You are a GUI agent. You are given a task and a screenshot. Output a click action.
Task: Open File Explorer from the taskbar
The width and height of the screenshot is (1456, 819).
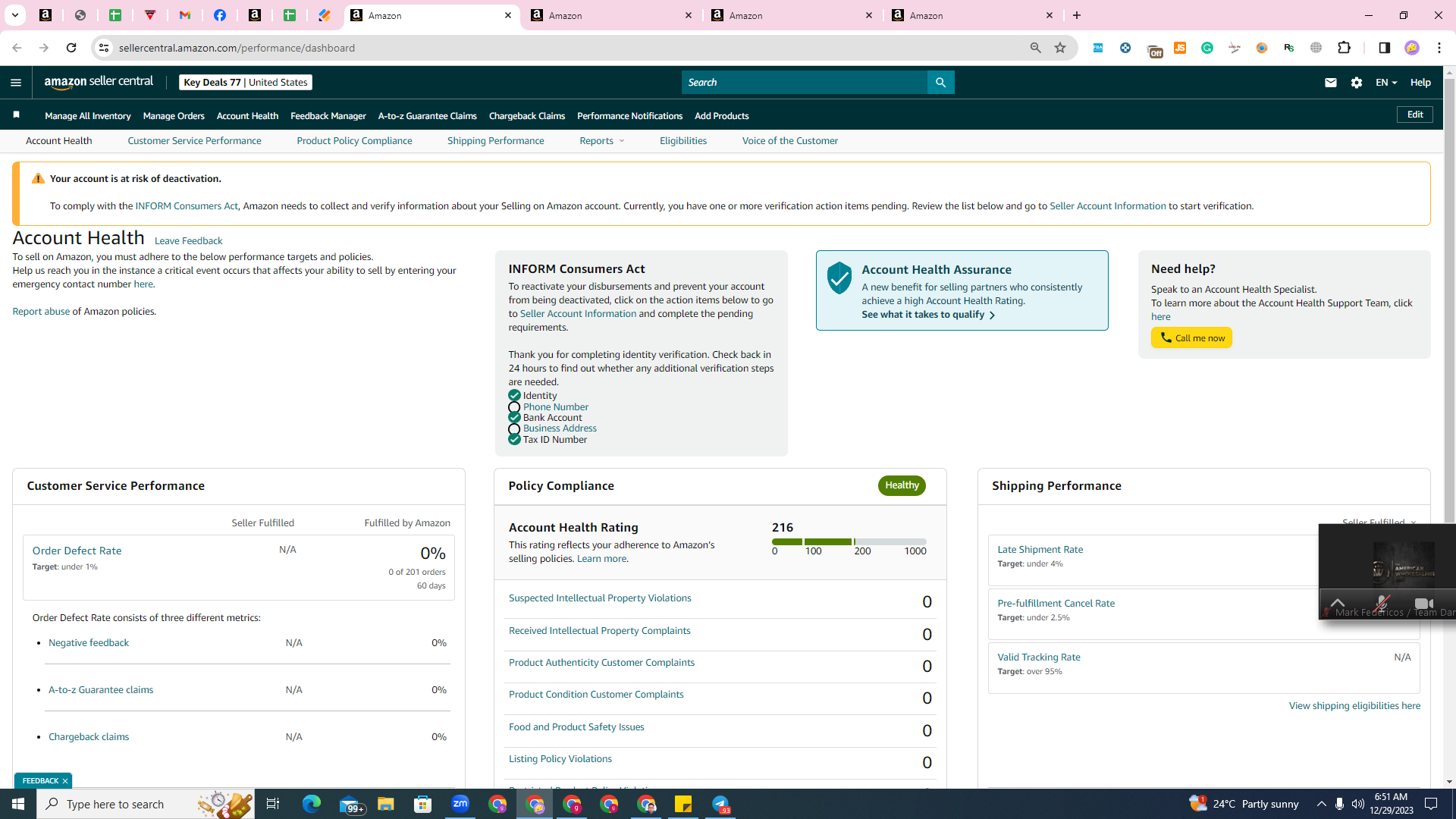(x=386, y=804)
